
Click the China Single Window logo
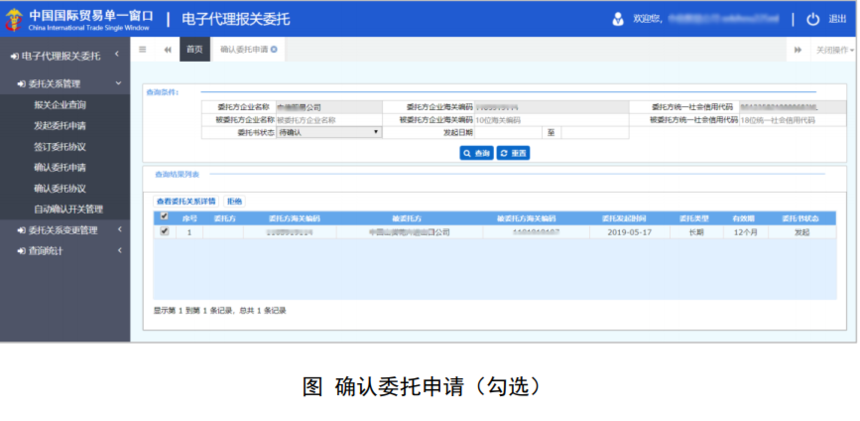coord(18,18)
